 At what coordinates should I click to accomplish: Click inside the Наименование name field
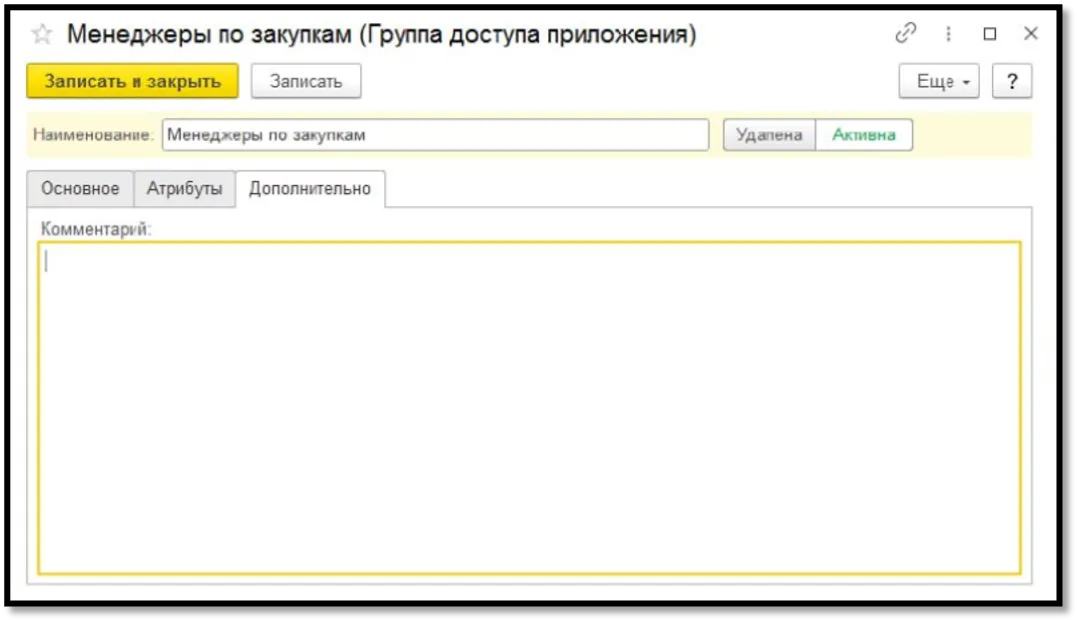point(430,135)
